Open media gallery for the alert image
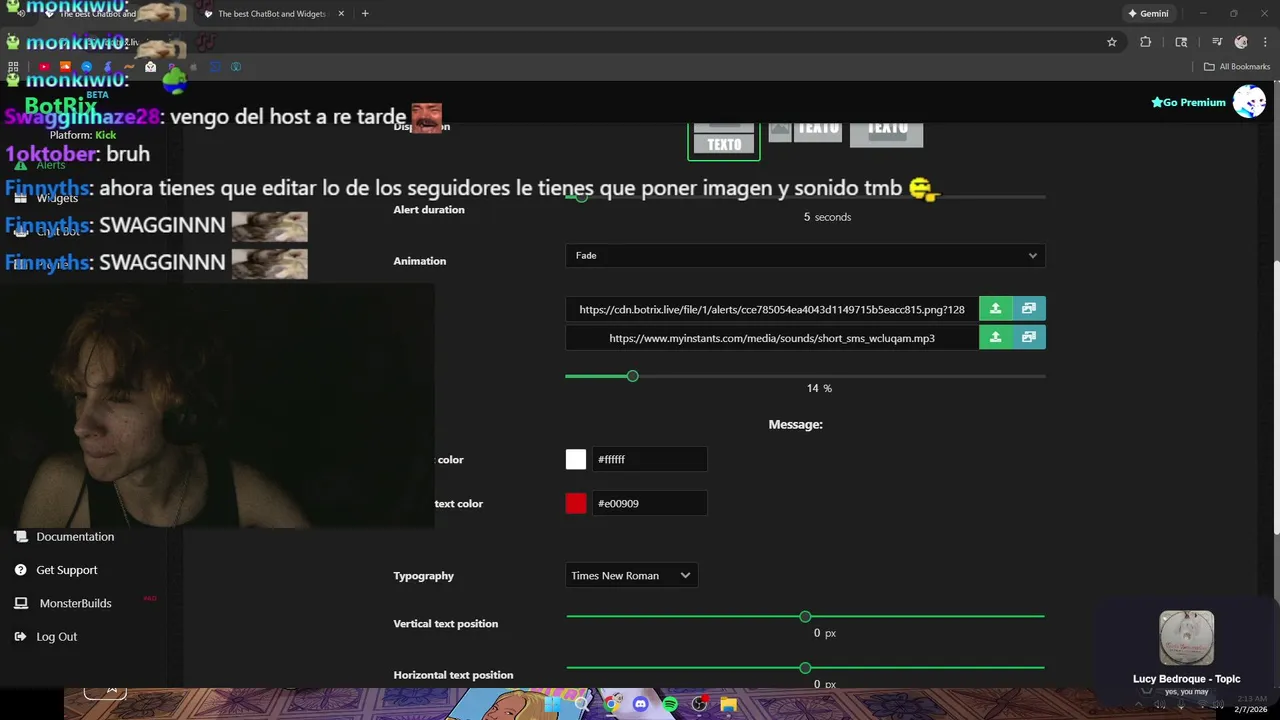Screen dimensions: 1280x720 pyautogui.click(x=1029, y=309)
